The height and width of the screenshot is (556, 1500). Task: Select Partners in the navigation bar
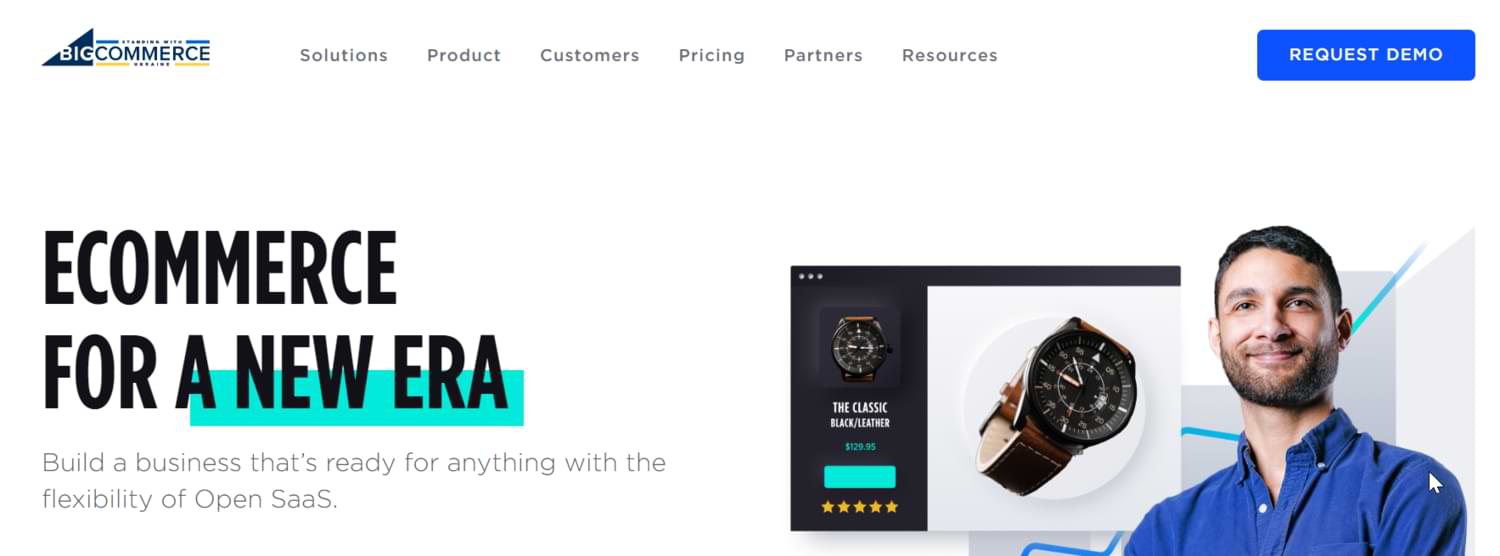(823, 56)
